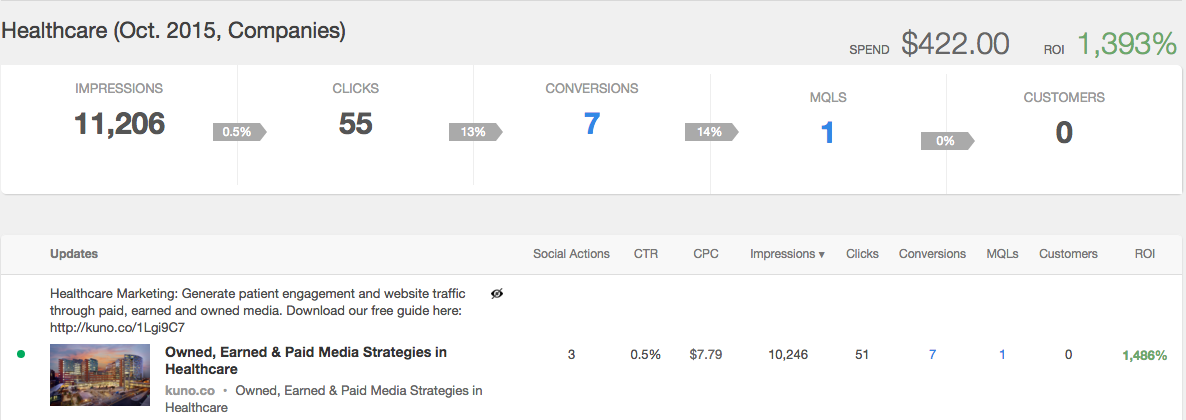Image resolution: width=1186 pixels, height=420 pixels.
Task: Click the 1 MQLs value in row
Action: coord(1002,354)
